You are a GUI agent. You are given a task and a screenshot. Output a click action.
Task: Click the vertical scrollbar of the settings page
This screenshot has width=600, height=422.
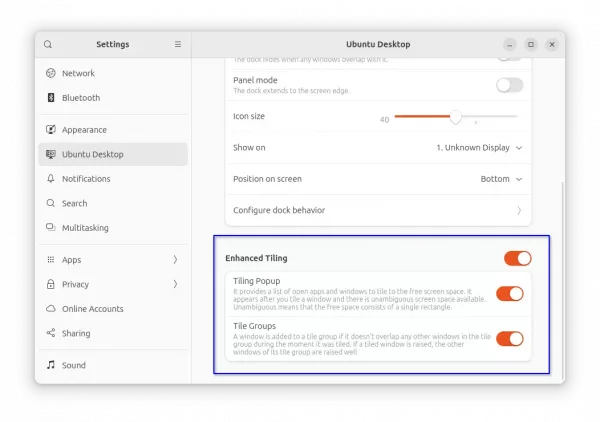tap(562, 281)
